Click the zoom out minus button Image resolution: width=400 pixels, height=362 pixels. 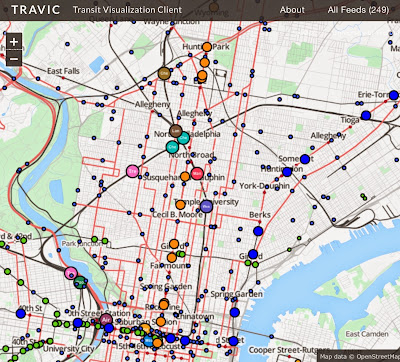(x=14, y=59)
